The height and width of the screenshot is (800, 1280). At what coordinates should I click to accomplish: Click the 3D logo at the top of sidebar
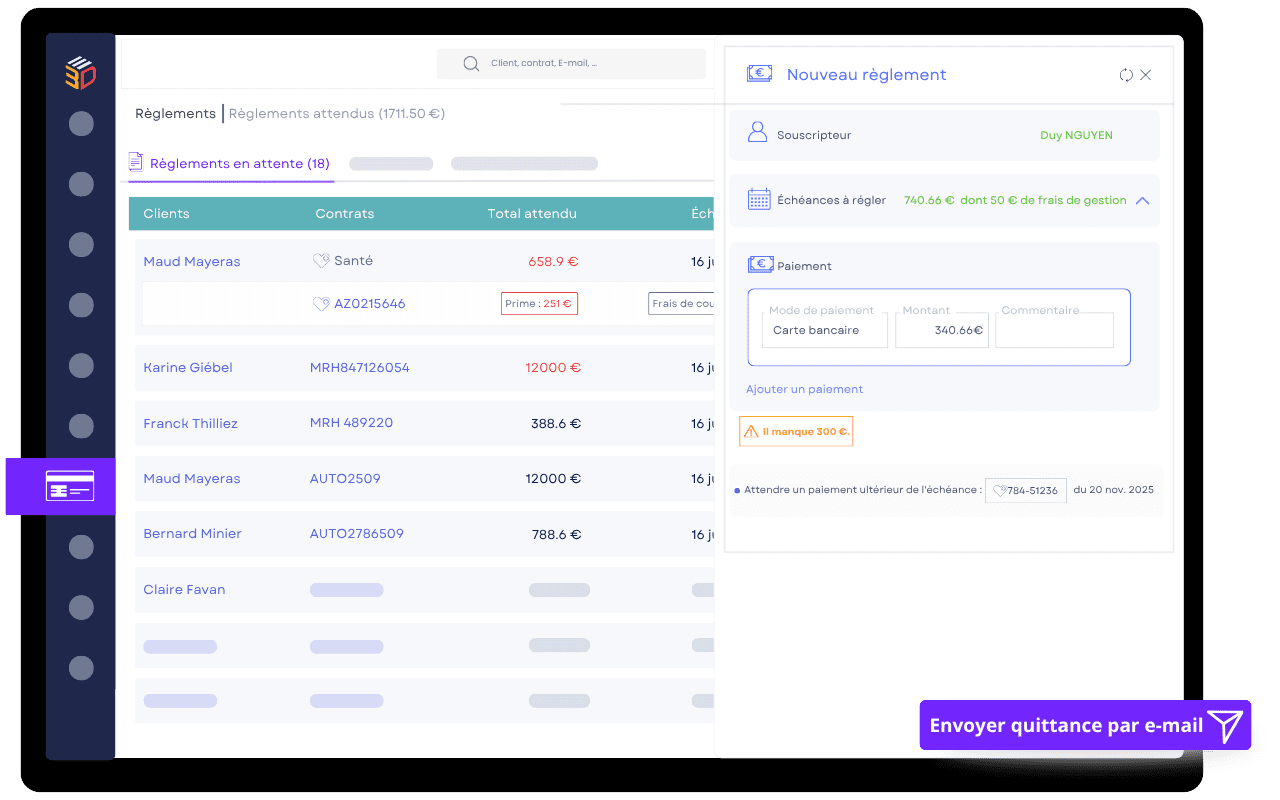(80, 73)
